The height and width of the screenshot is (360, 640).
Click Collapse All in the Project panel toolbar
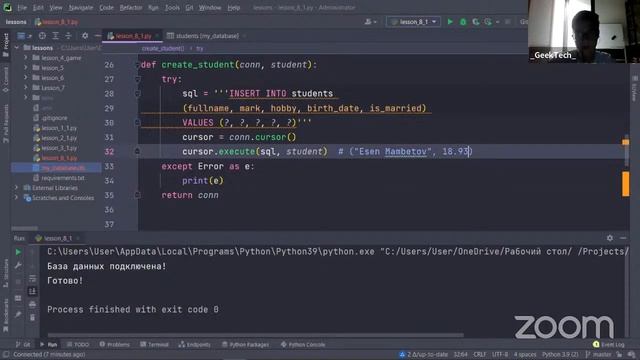[68, 36]
